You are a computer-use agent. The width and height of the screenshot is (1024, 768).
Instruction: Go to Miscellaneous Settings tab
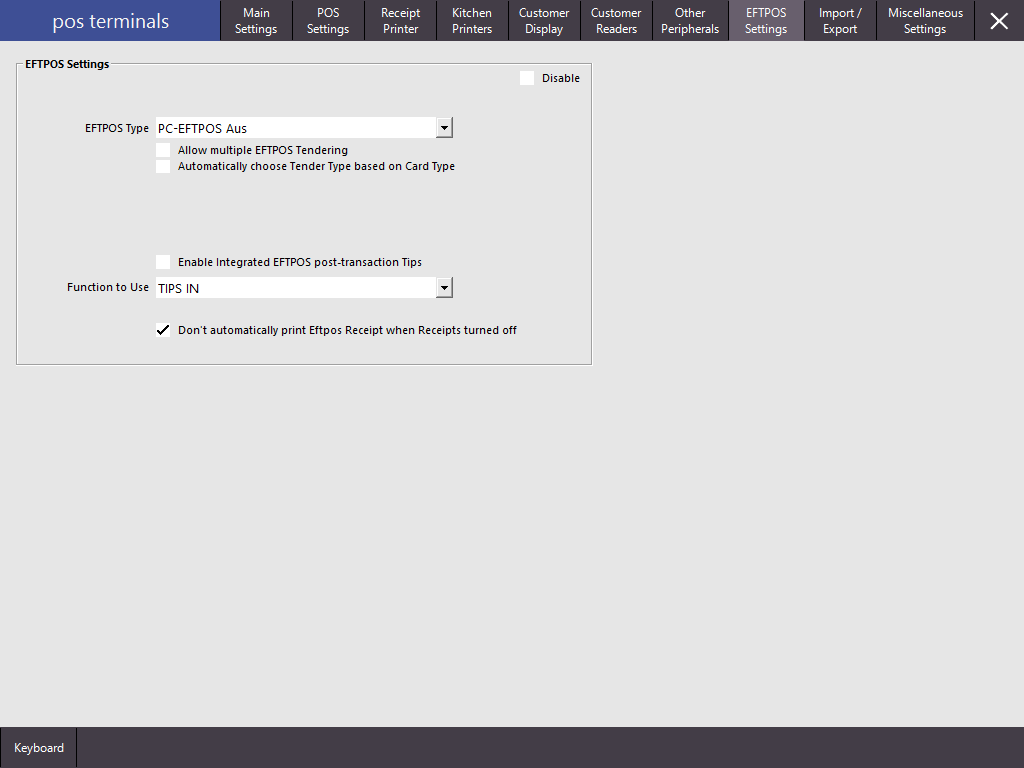pos(925,21)
